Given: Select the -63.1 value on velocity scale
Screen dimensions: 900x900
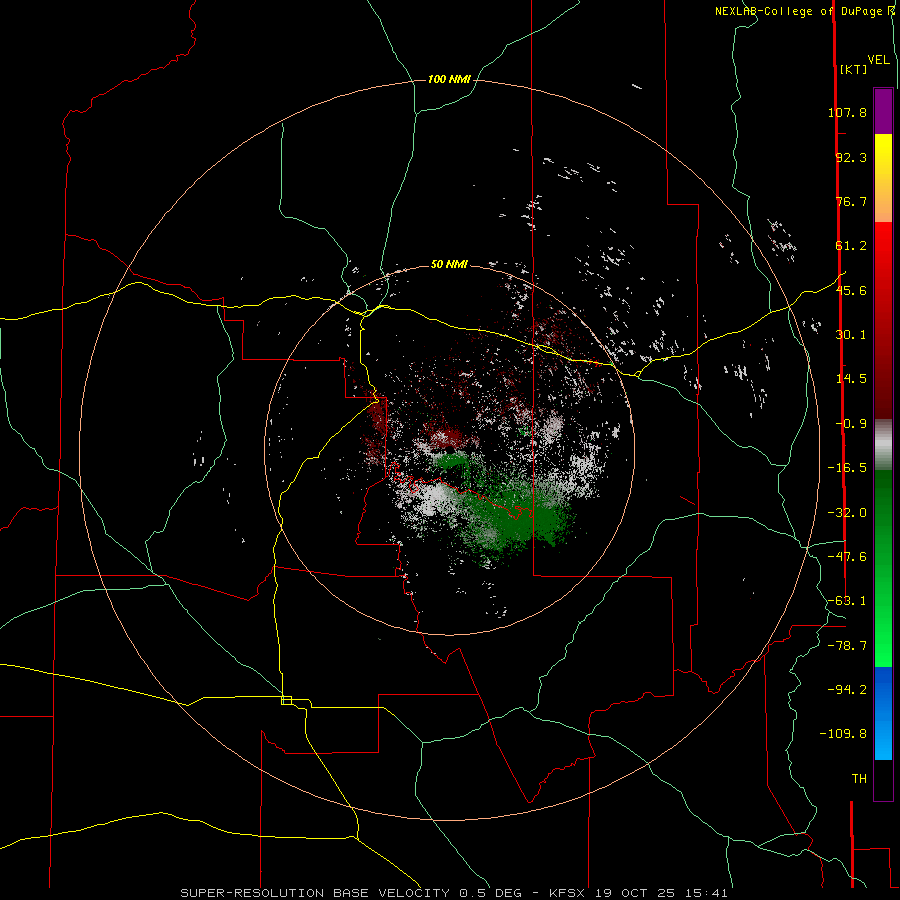Looking at the screenshot, I should [847, 601].
